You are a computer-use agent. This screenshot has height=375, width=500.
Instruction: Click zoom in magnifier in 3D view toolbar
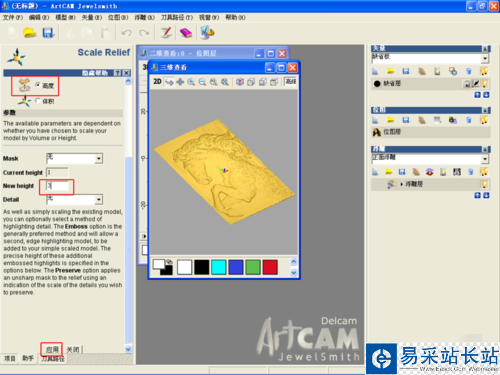(x=191, y=82)
